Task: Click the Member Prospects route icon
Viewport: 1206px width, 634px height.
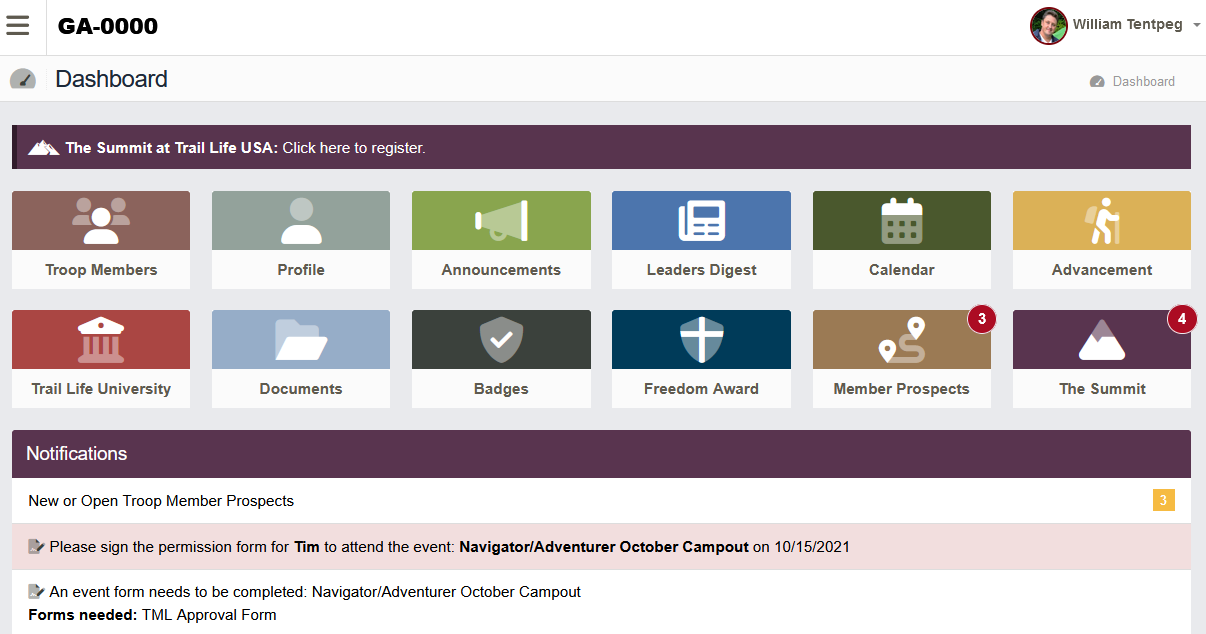Action: coord(902,339)
